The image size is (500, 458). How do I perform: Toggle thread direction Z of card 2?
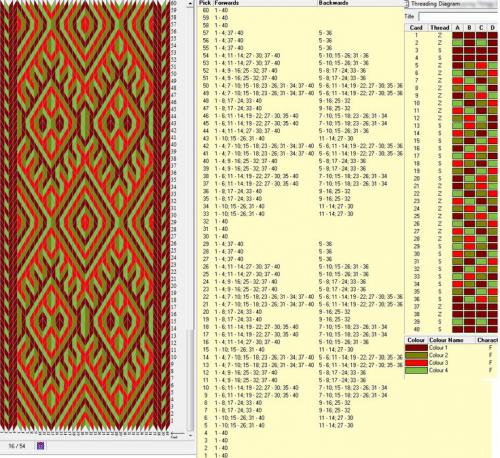pos(440,43)
